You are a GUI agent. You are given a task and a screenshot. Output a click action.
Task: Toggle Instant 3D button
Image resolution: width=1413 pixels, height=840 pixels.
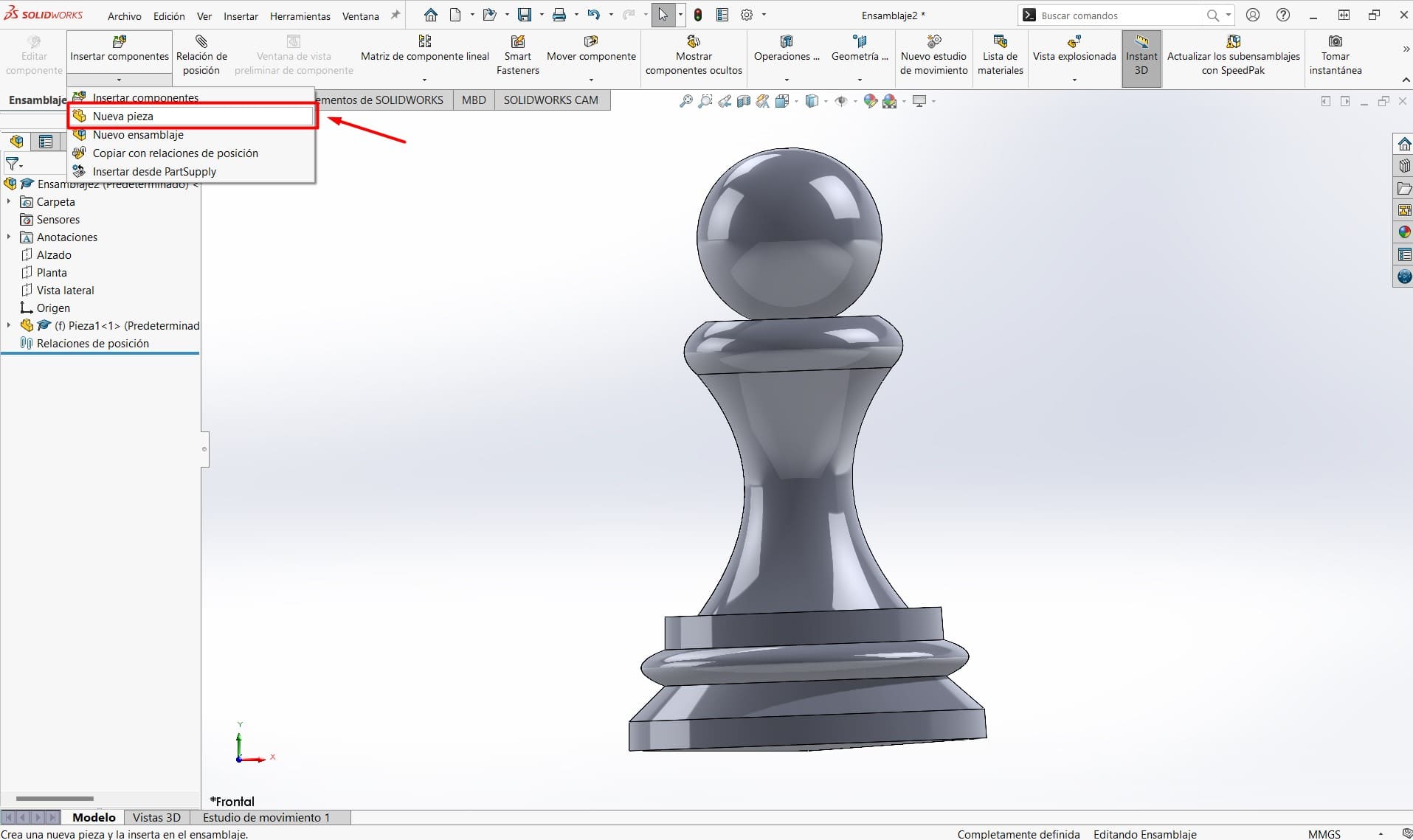[x=1141, y=58]
